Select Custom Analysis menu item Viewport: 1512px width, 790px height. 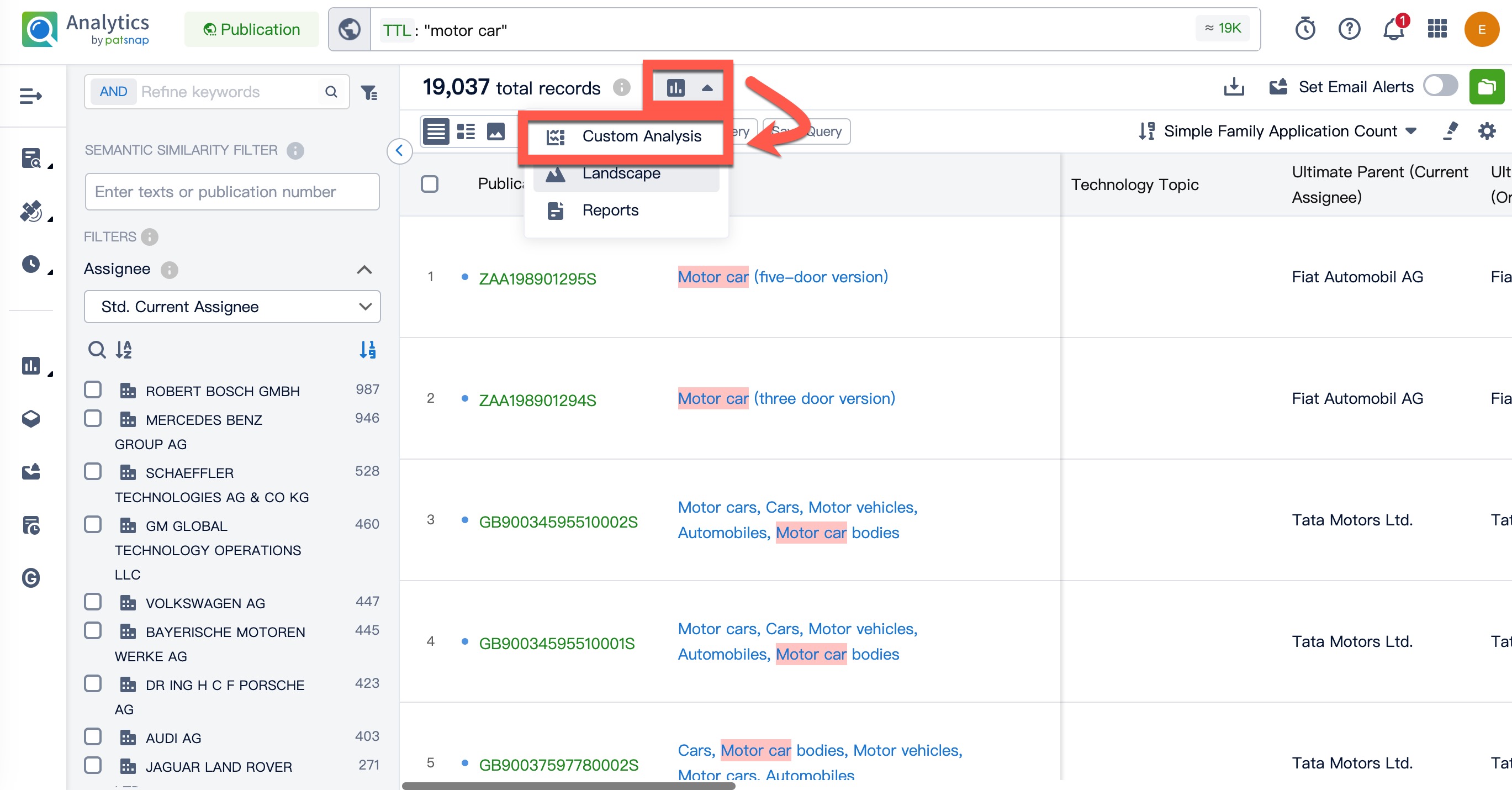coord(641,136)
